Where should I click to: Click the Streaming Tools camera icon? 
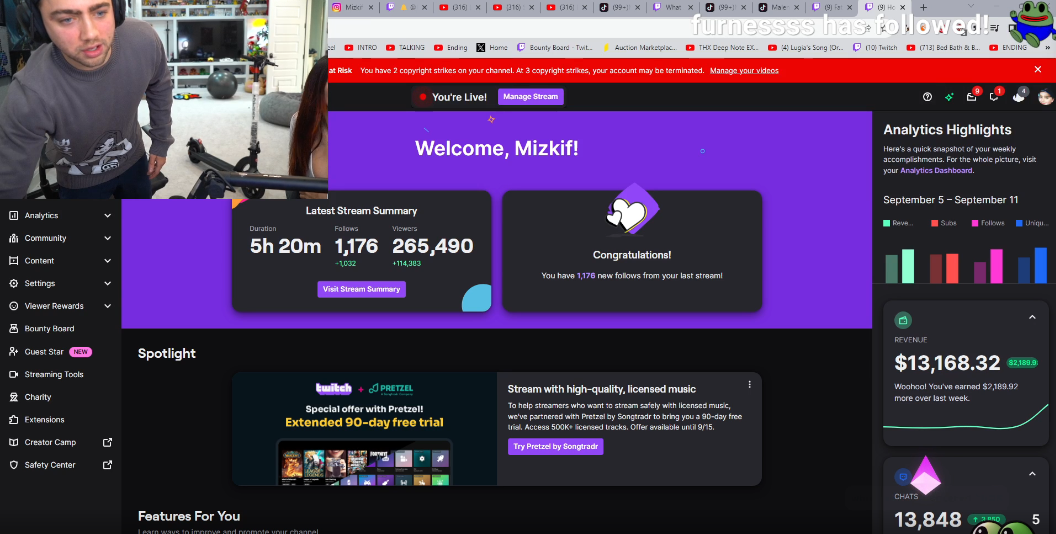[x=14, y=374]
